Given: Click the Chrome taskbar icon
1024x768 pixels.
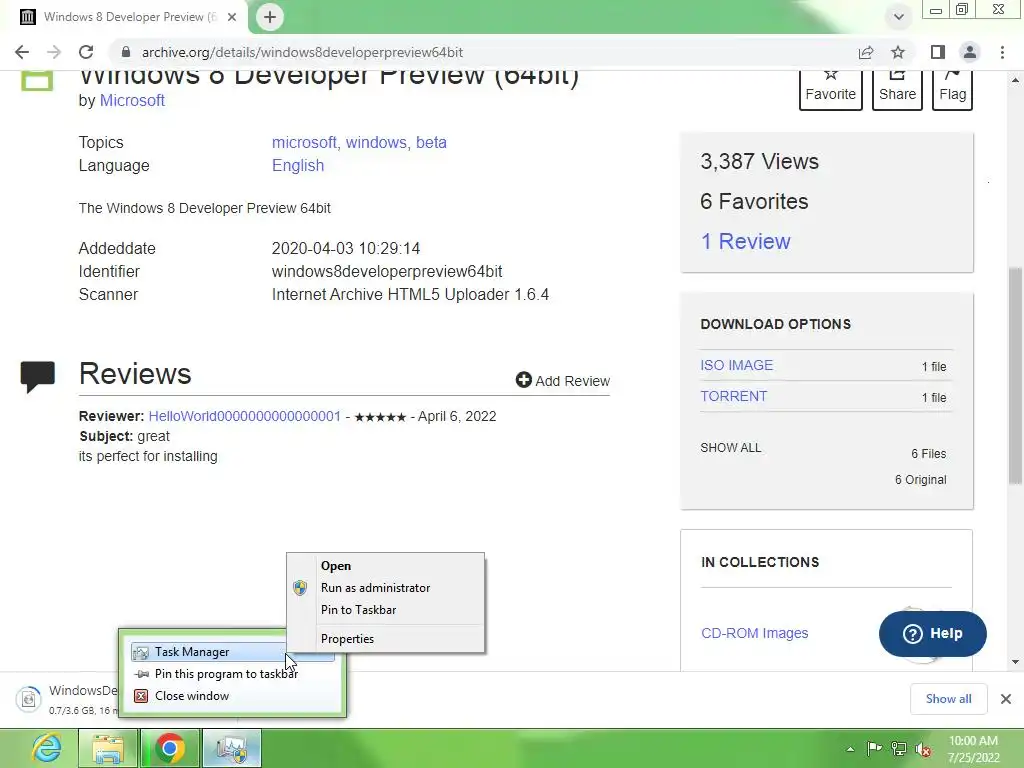Looking at the screenshot, I should (x=170, y=748).
